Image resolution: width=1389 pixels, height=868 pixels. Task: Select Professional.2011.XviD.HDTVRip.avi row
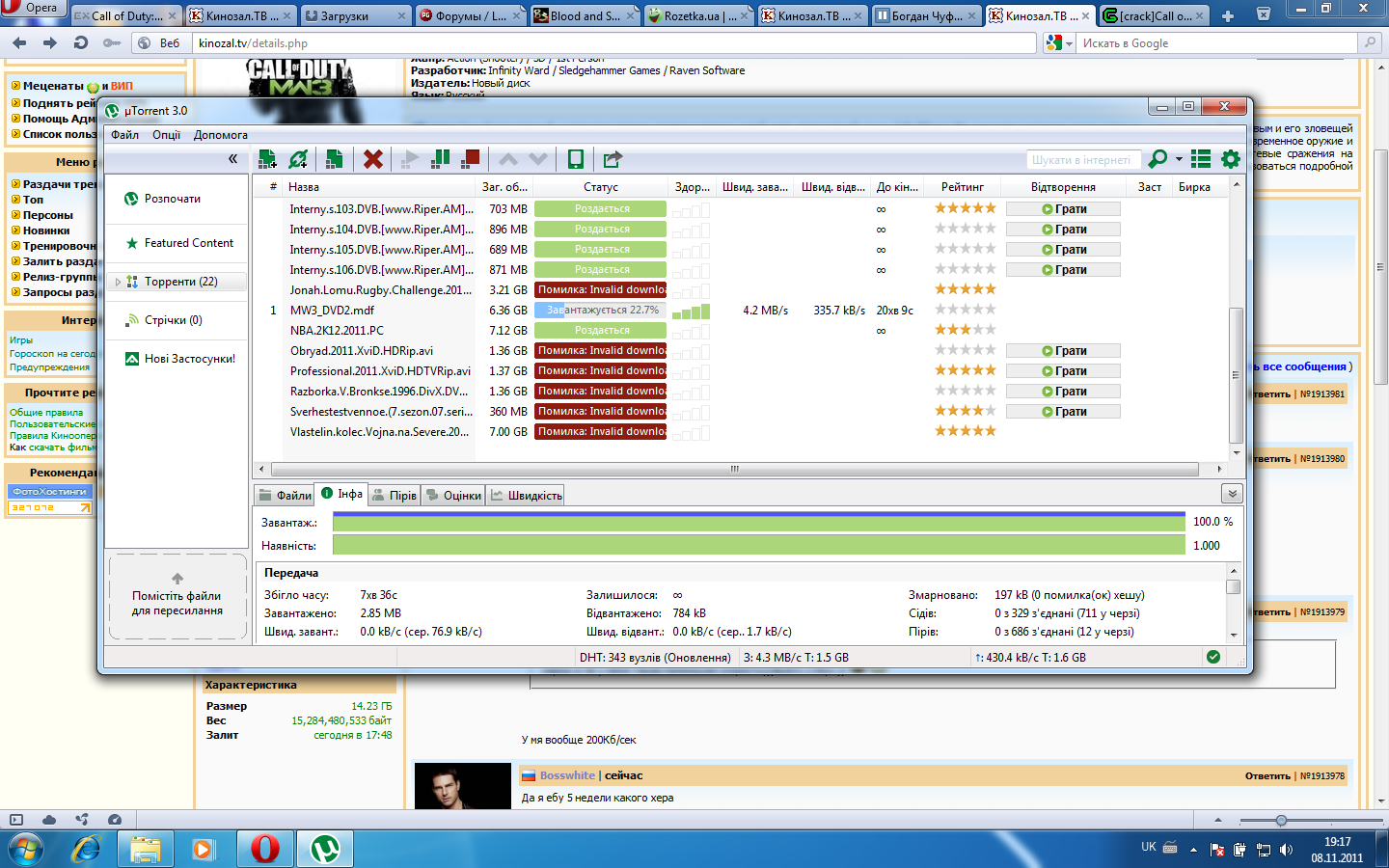740,370
